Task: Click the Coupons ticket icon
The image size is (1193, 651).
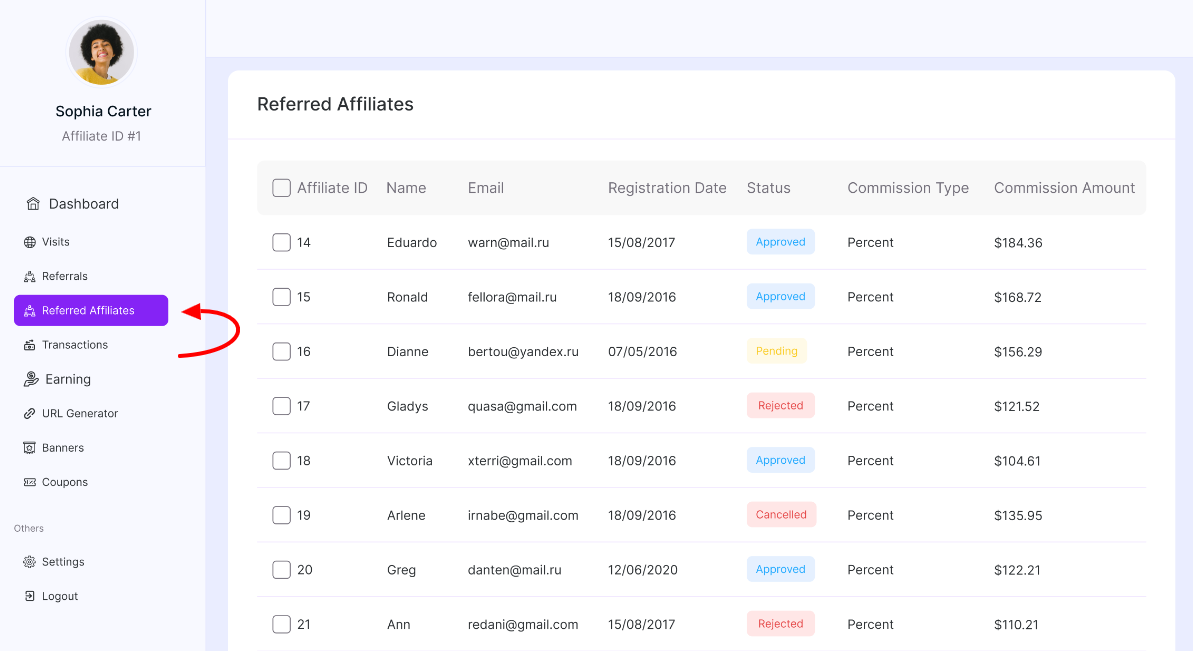Action: tap(30, 482)
